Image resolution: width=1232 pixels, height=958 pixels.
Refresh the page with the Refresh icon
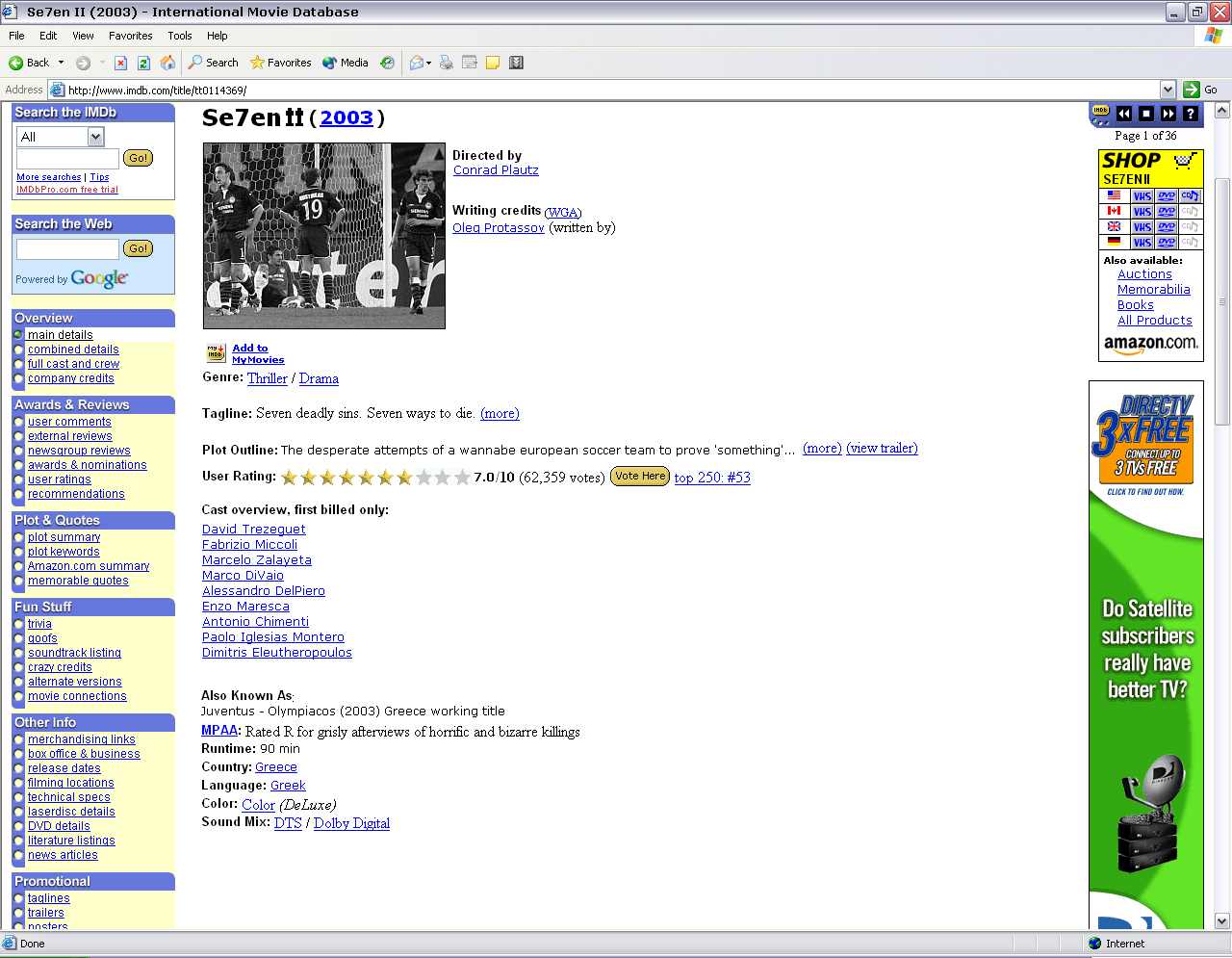[x=143, y=63]
